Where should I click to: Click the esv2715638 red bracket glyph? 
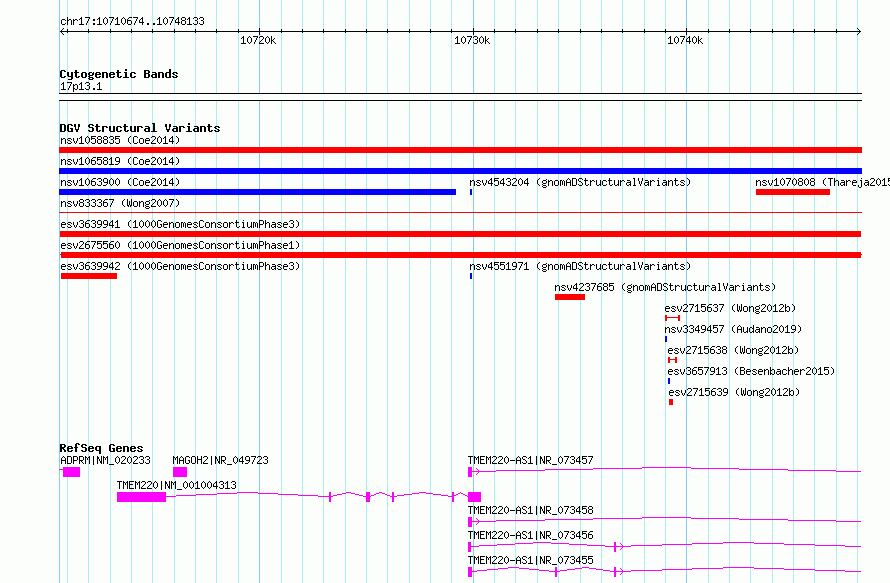pos(673,360)
